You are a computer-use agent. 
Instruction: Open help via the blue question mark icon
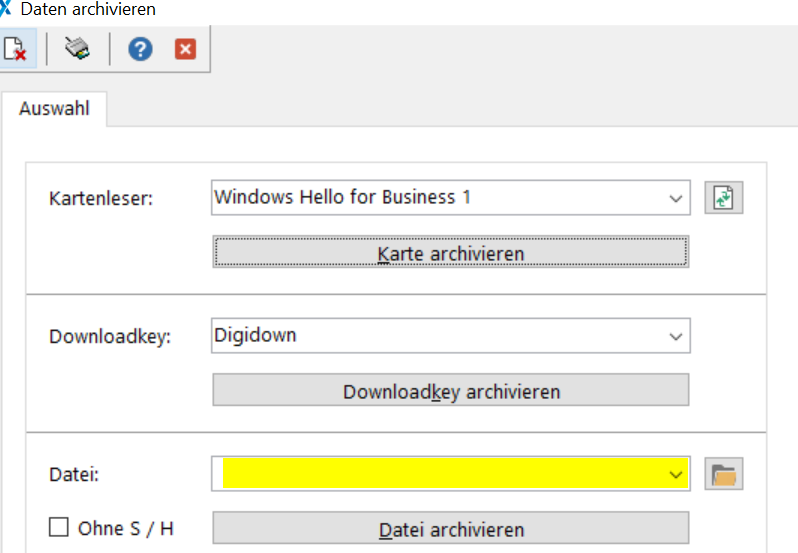coord(140,48)
